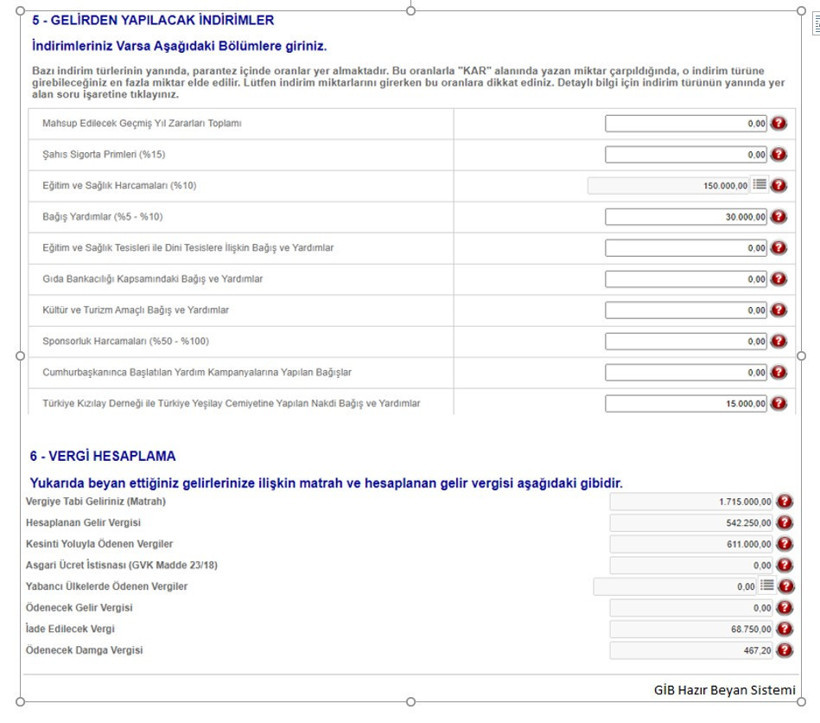This screenshot has width=820, height=723.
Task: Click the Mahsup Edilecek Geçmiş Yıl Zararları input
Action: pyautogui.click(x=686, y=123)
